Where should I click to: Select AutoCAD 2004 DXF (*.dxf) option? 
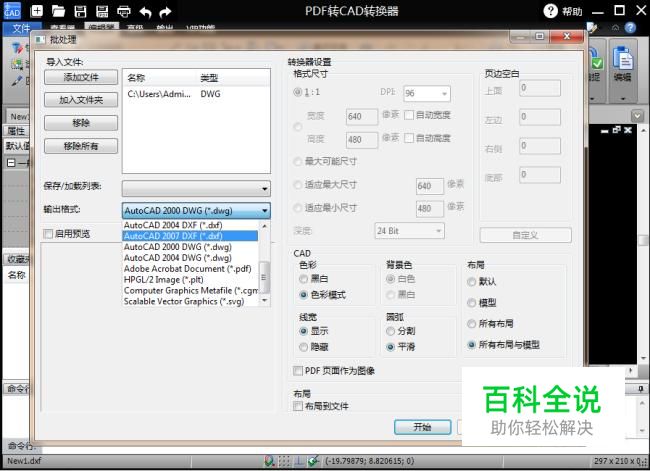(190, 225)
